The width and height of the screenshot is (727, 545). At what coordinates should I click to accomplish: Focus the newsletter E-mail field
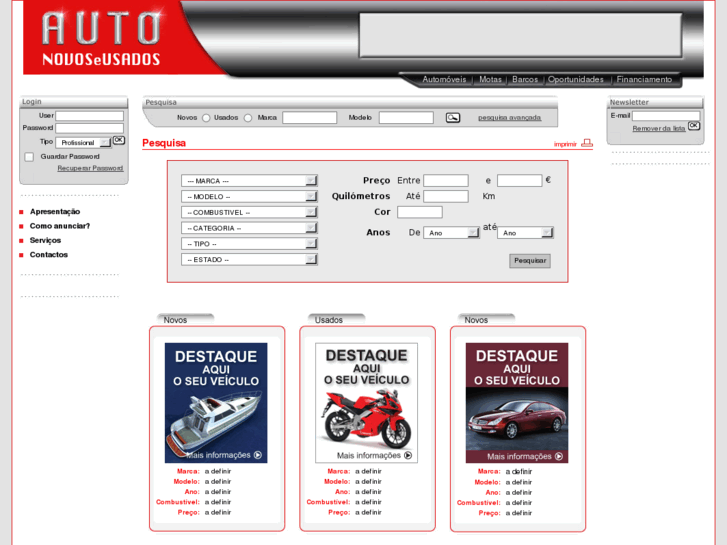tap(666, 116)
